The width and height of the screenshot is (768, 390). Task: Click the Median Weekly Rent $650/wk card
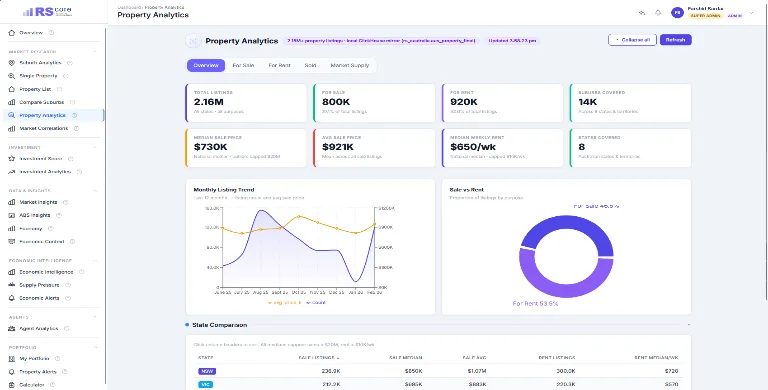502,148
